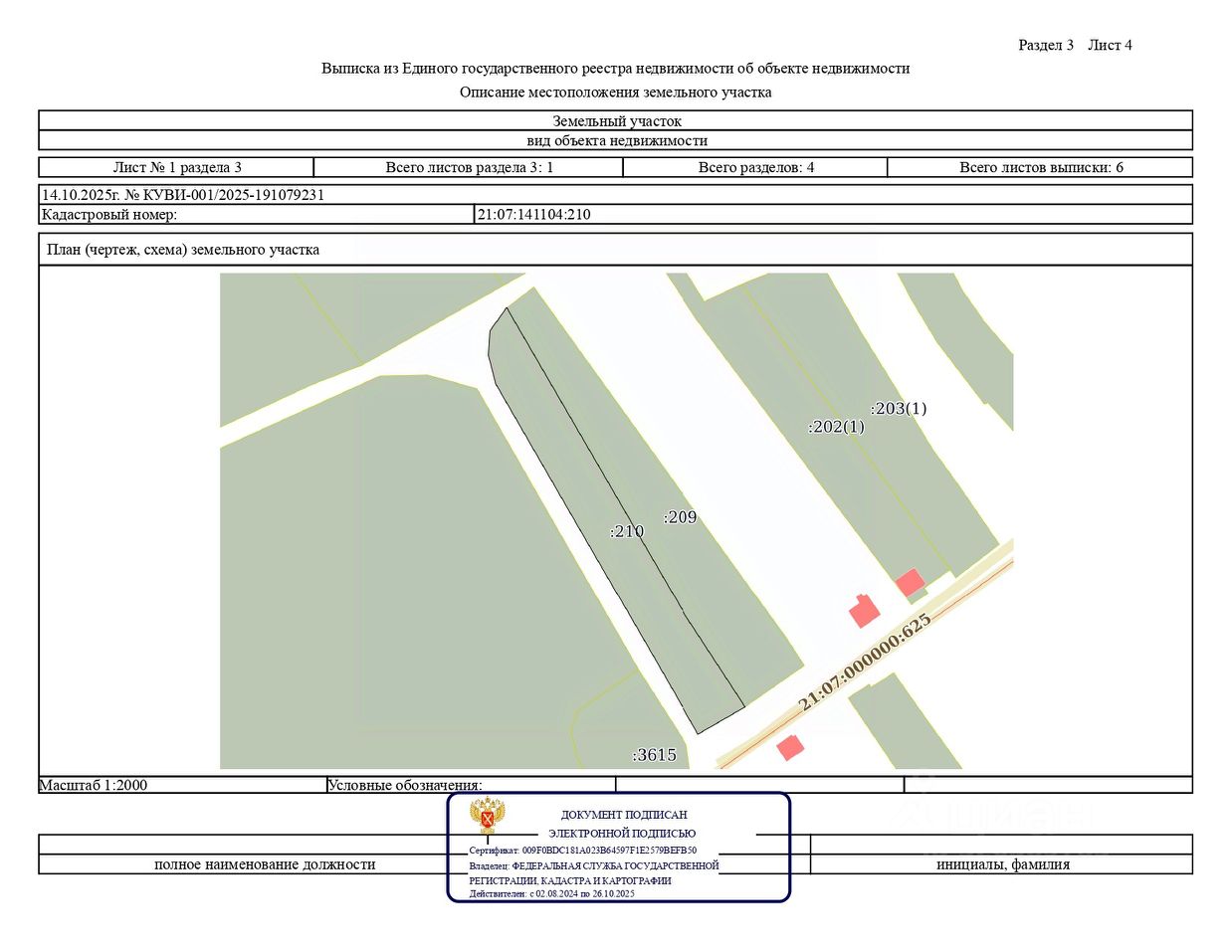Image resolution: width=1232 pixels, height=952 pixels.
Task: Click cadastral number value 21:07:141104:210
Action: [534, 215]
